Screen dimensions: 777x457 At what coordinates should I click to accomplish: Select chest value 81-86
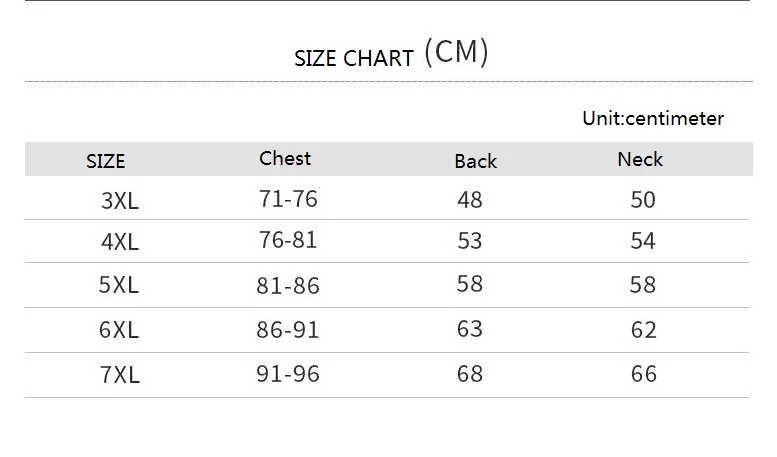pos(288,285)
